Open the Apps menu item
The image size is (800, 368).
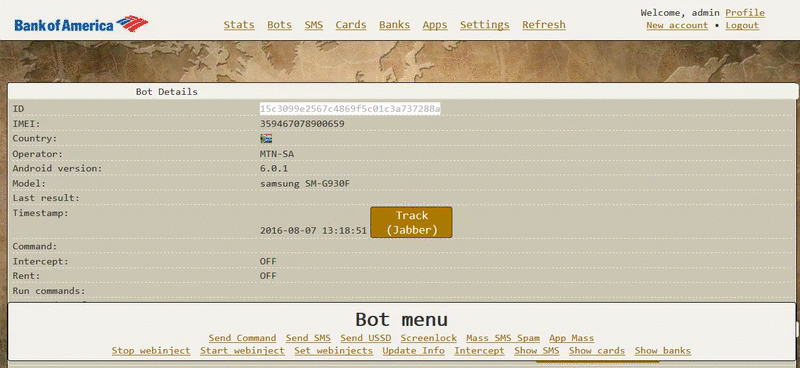[x=435, y=24]
